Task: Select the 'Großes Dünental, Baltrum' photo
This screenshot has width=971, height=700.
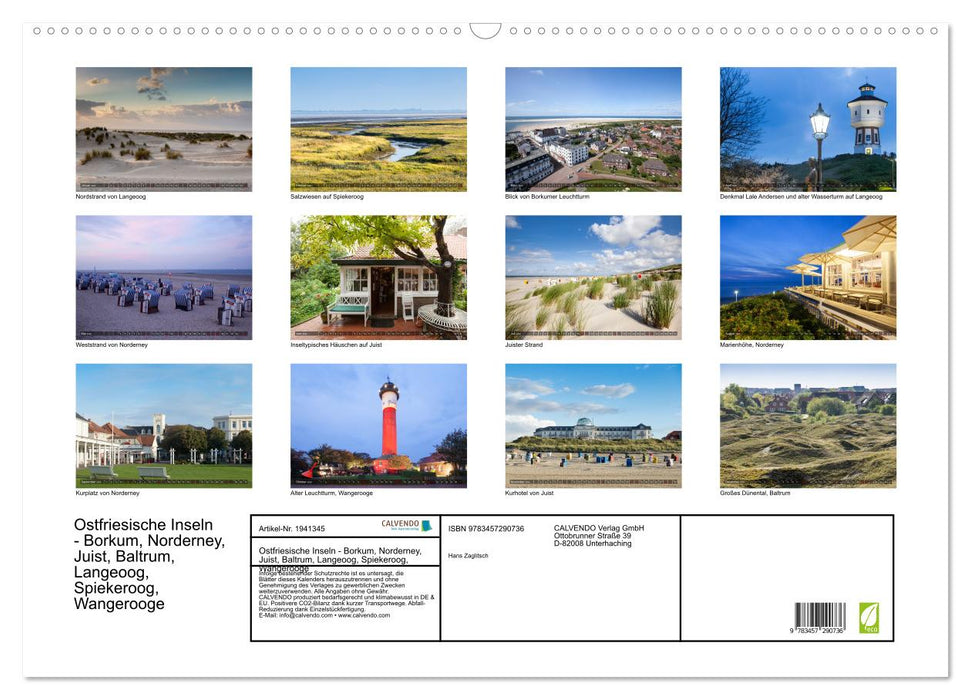Action: pyautogui.click(x=808, y=427)
